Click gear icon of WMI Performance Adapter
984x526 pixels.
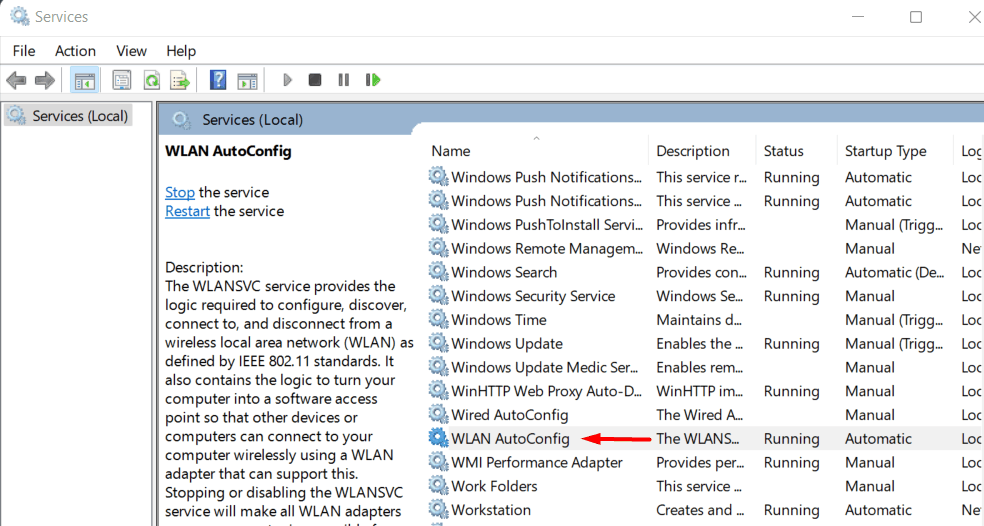tap(439, 463)
